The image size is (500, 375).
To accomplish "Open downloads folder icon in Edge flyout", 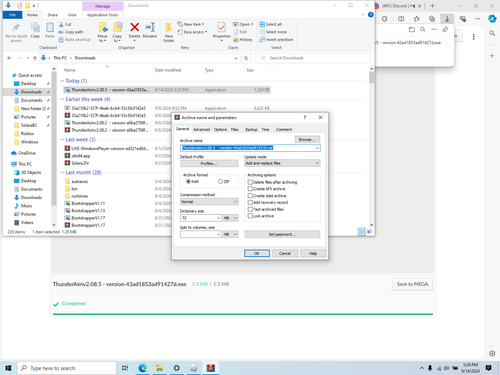I will (412, 30).
